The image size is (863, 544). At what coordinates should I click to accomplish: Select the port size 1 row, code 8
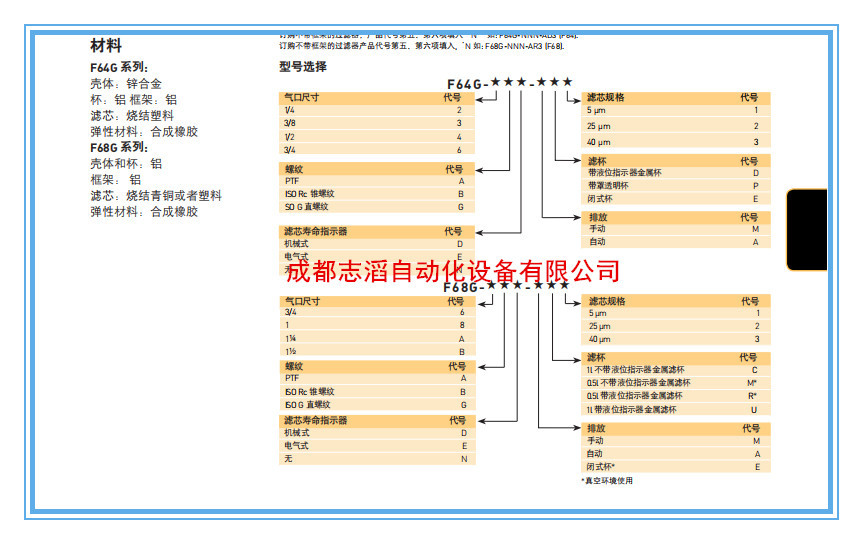[x=378, y=325]
